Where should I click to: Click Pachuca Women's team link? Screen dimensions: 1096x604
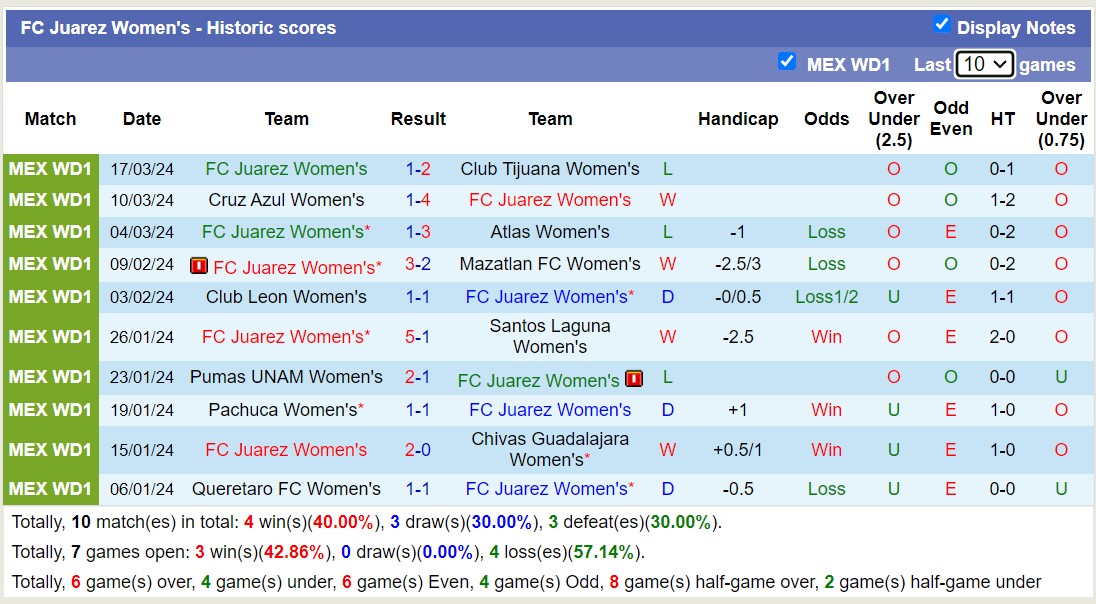click(283, 410)
